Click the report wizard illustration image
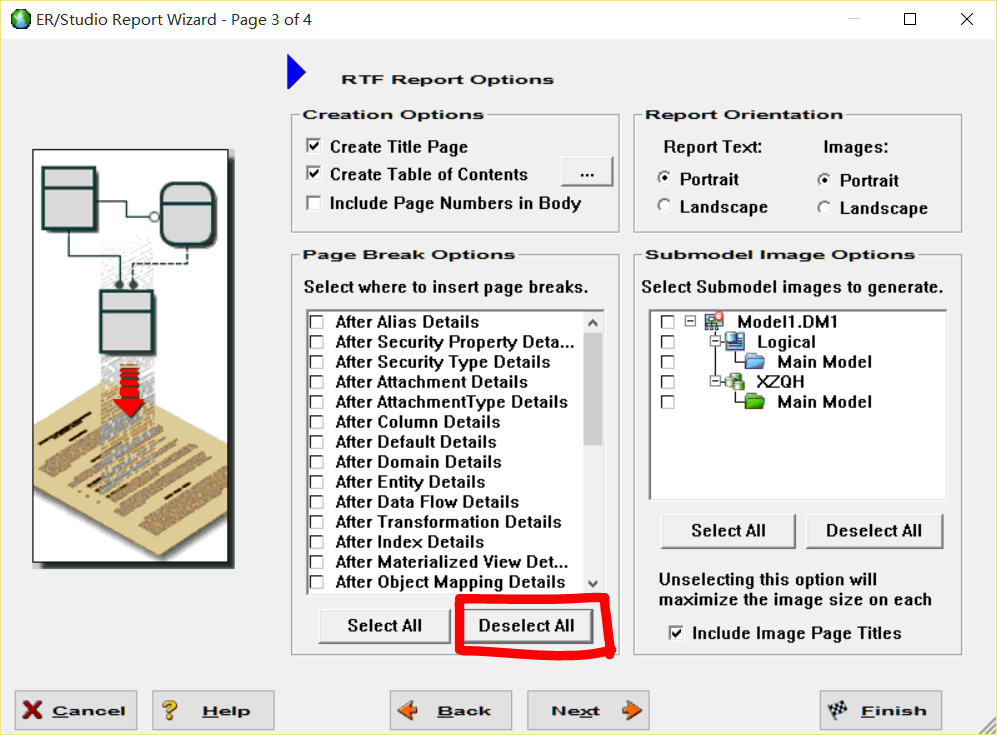 coord(132,357)
